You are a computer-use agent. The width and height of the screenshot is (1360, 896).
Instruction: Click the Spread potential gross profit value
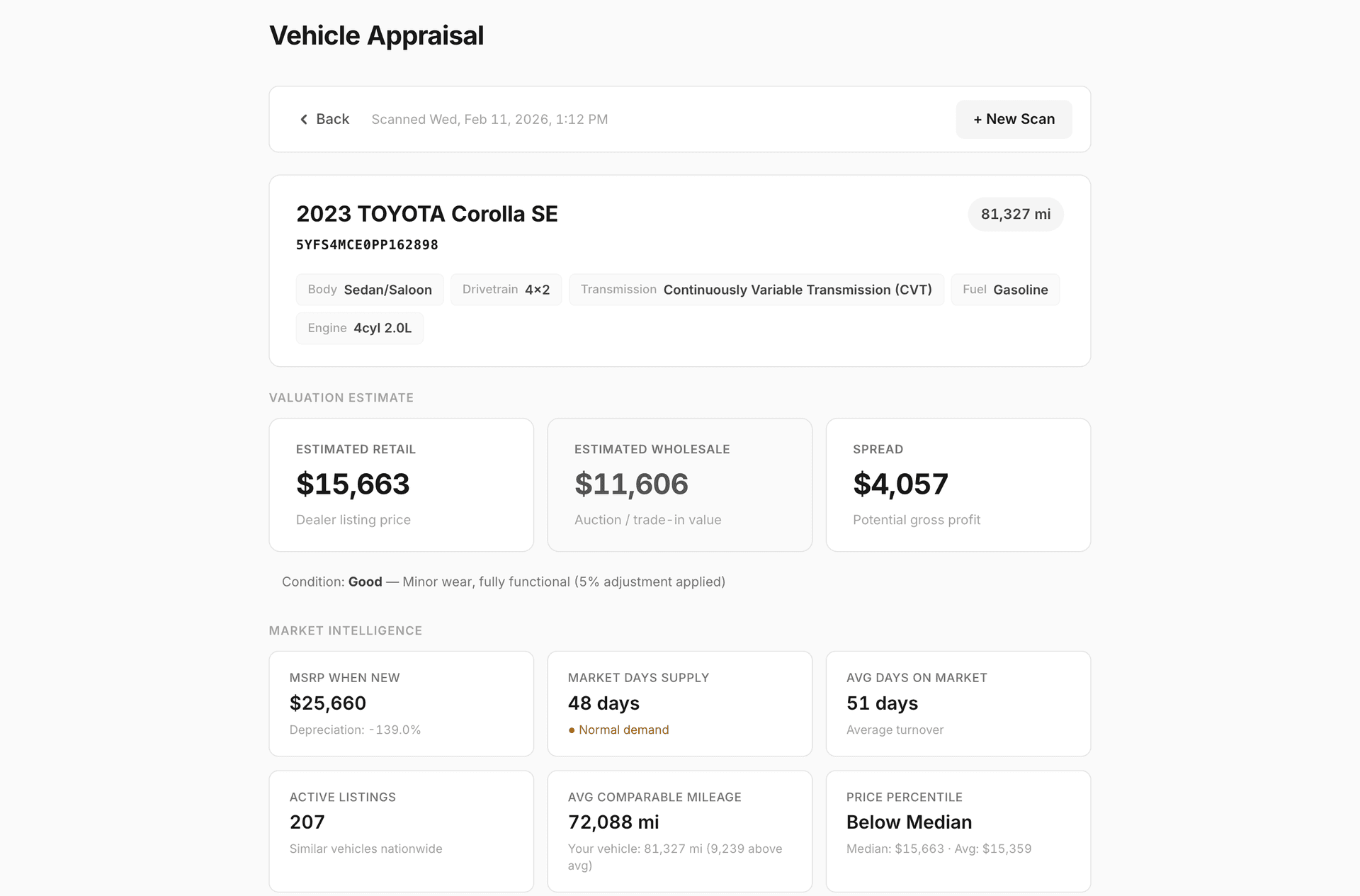(900, 484)
